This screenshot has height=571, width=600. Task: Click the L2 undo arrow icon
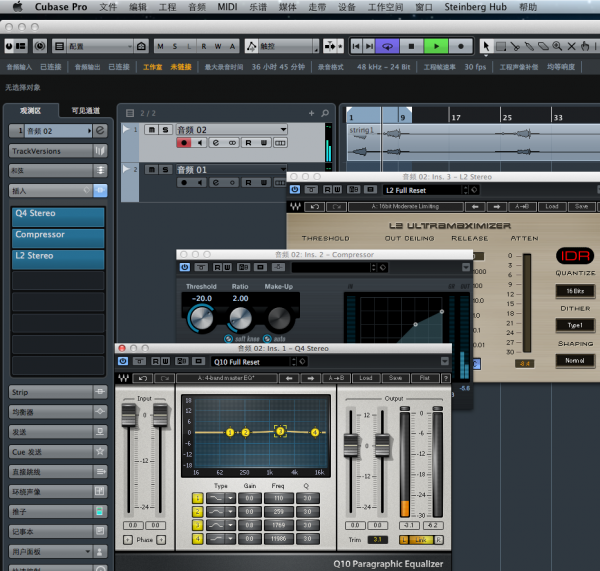(x=315, y=207)
